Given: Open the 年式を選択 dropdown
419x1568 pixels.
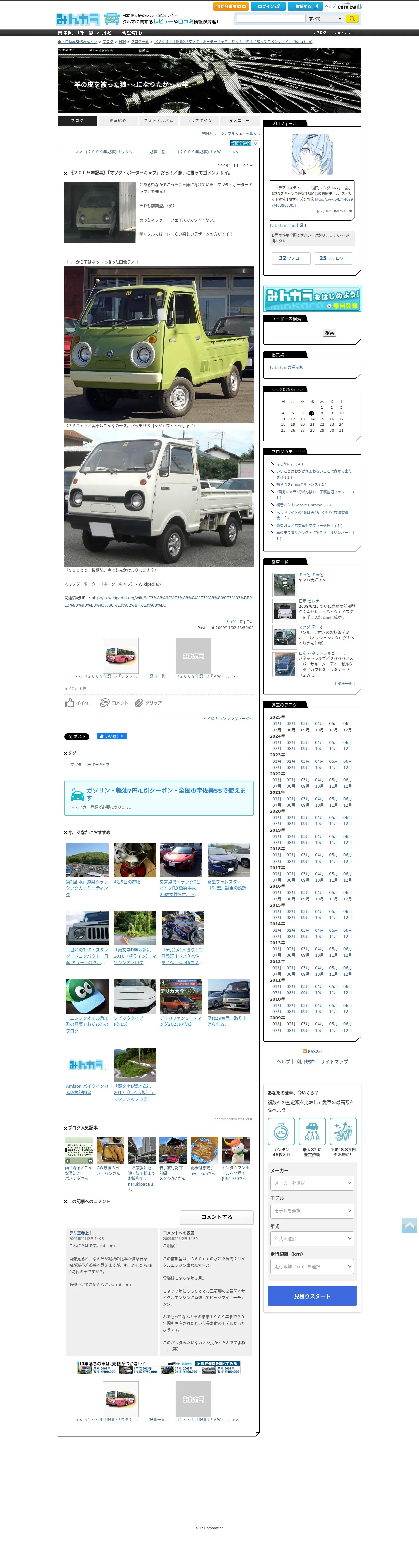Looking at the screenshot, I should 312,1238.
